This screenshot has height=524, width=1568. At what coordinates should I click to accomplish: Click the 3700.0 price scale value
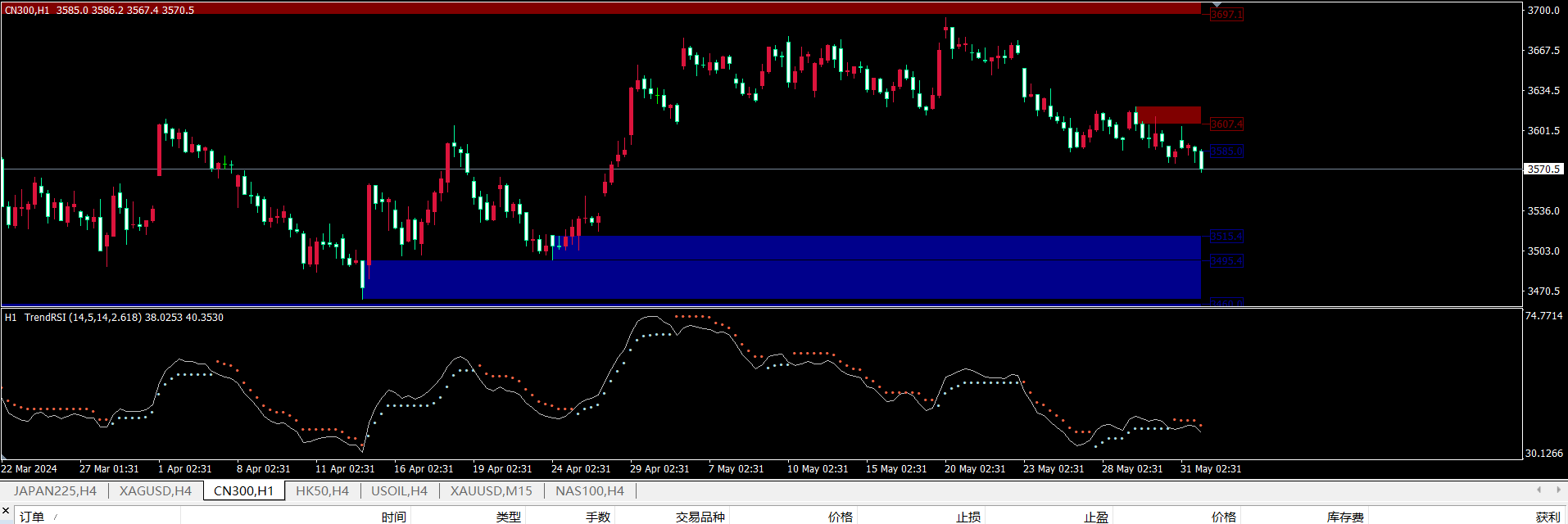(1543, 10)
